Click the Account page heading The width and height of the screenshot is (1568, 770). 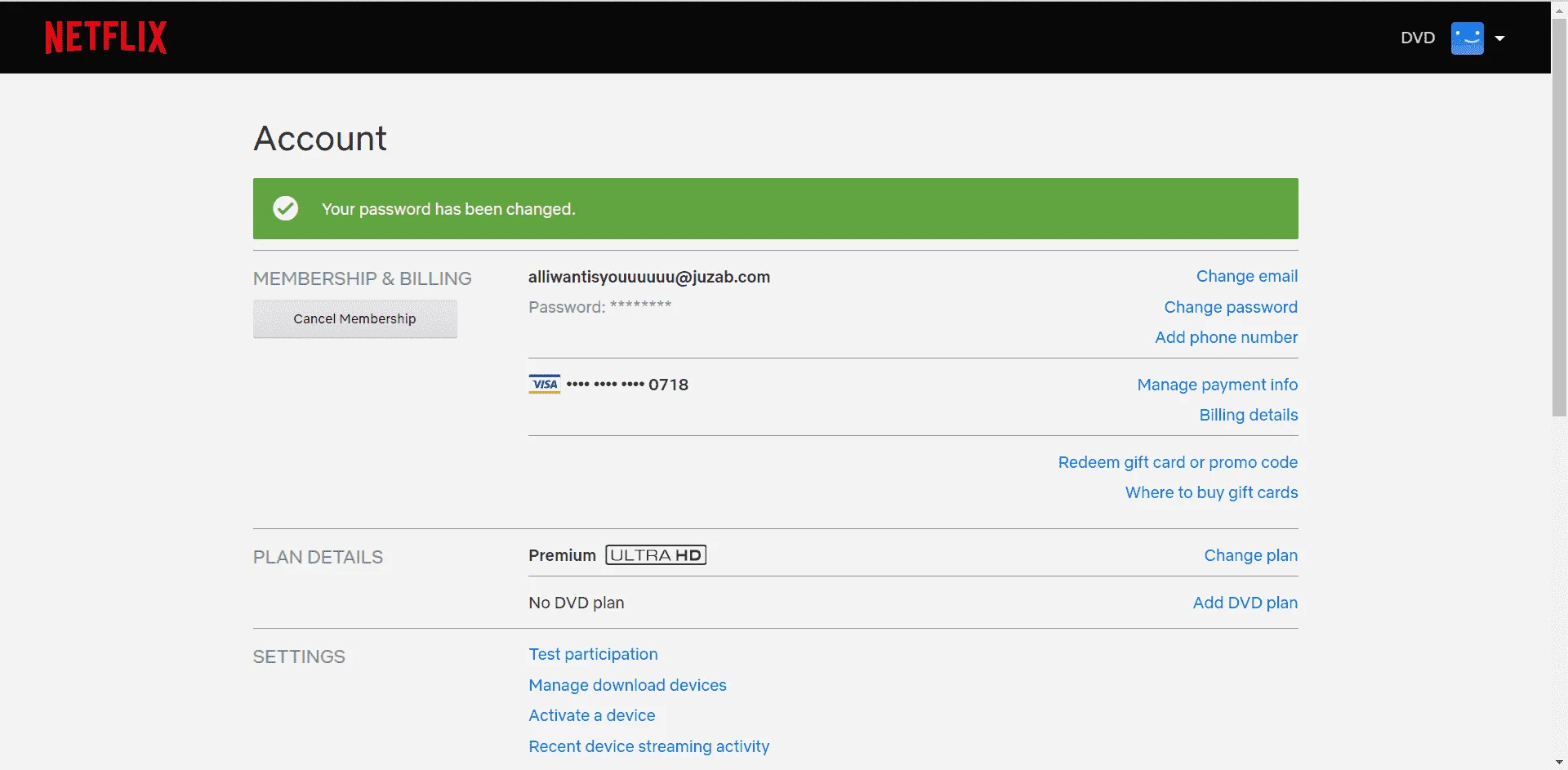pos(320,138)
